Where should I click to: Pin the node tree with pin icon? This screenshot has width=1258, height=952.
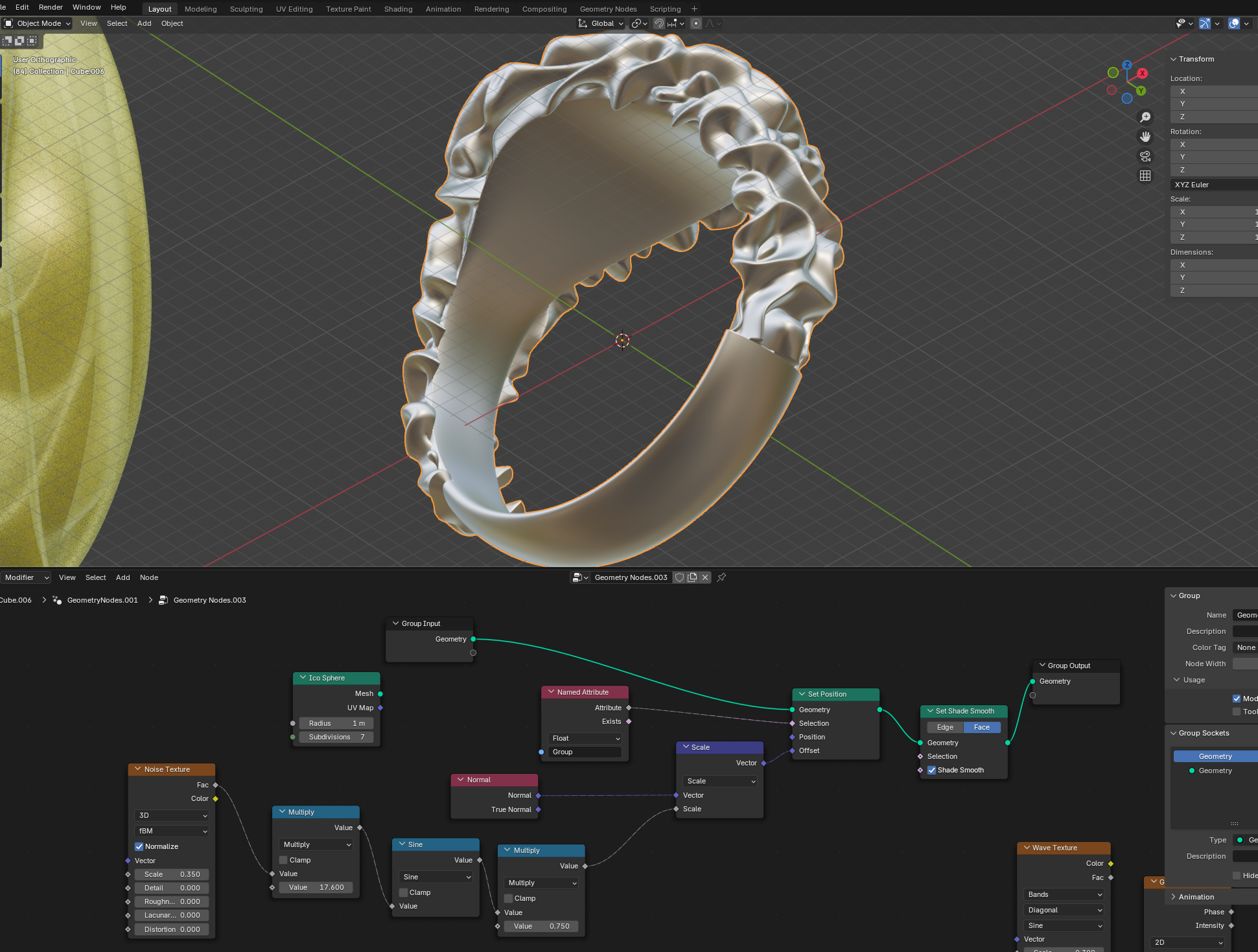tap(721, 577)
